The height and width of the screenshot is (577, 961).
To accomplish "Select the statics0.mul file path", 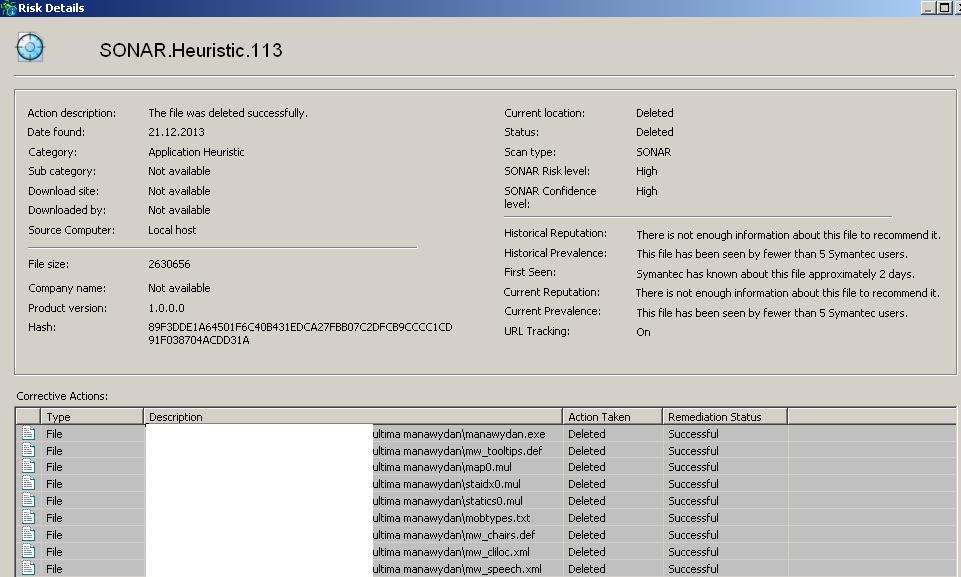I will 447,501.
